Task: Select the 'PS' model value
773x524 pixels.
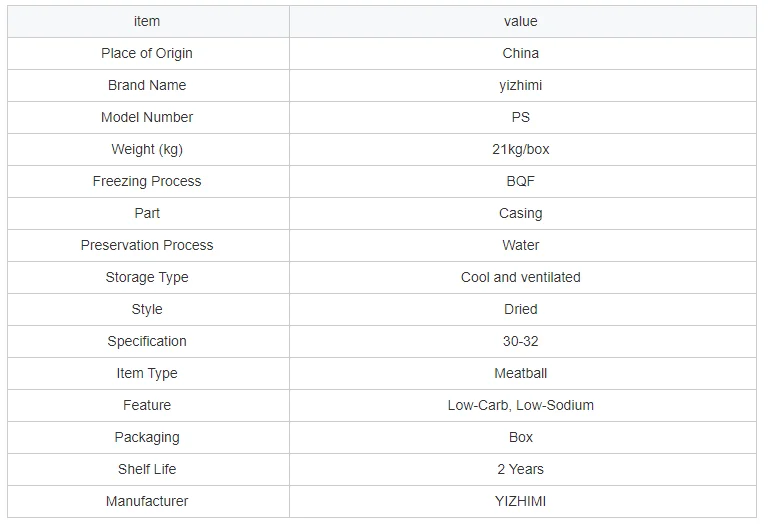Action: click(520, 117)
